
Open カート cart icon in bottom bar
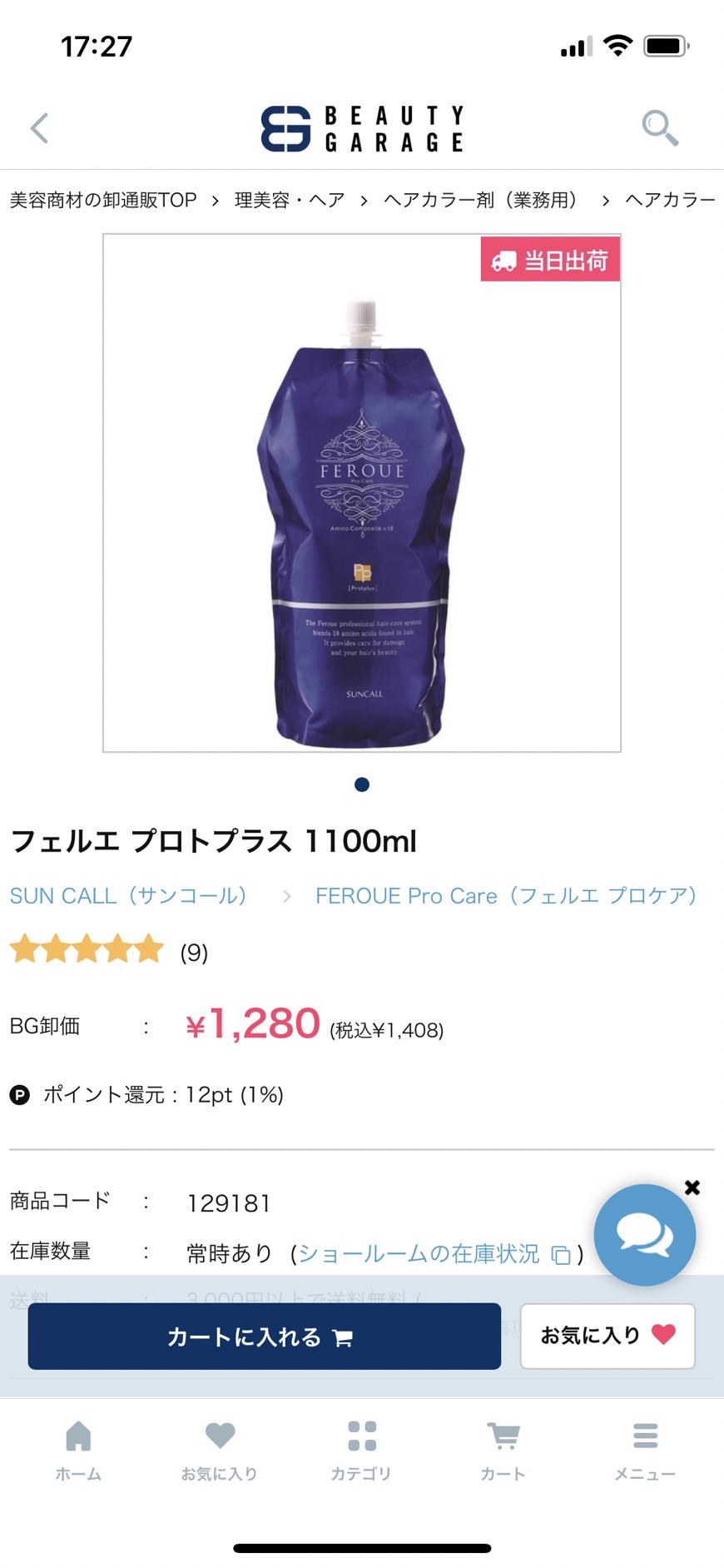pos(503,1451)
